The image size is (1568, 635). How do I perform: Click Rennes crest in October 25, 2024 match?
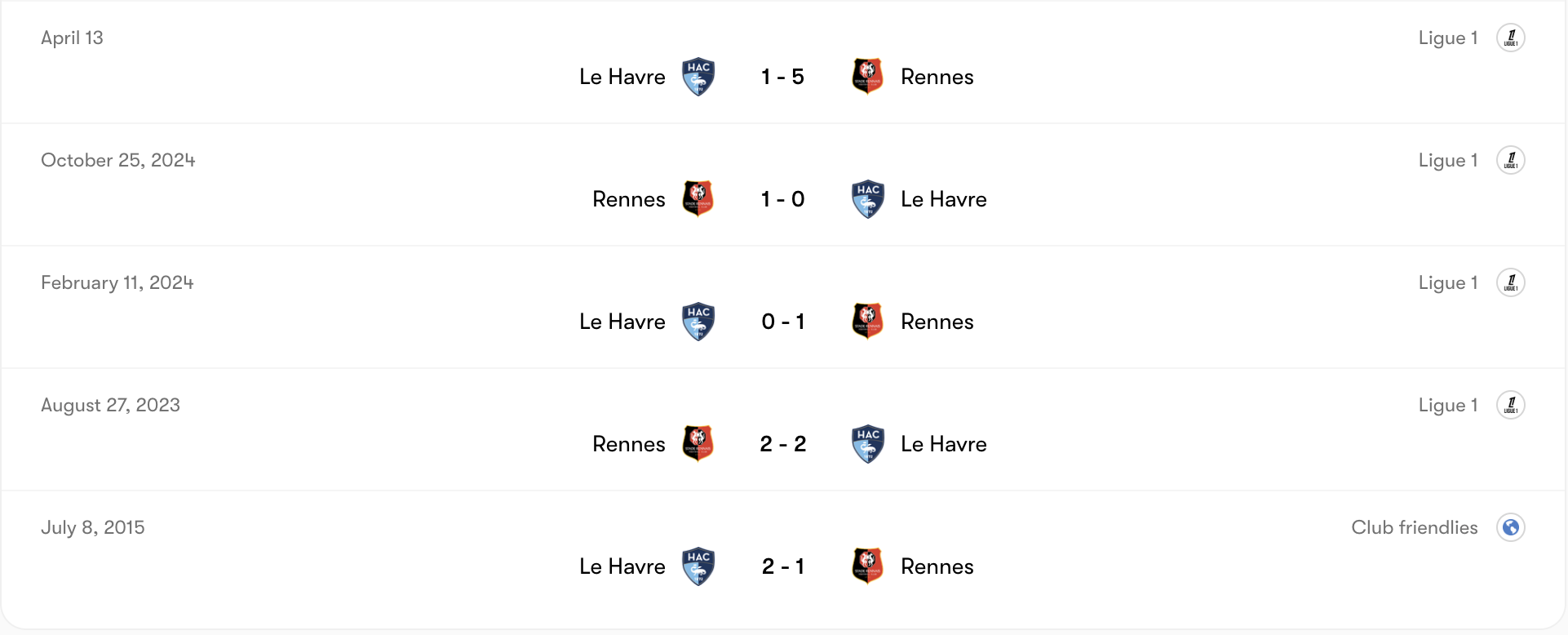pos(698,199)
